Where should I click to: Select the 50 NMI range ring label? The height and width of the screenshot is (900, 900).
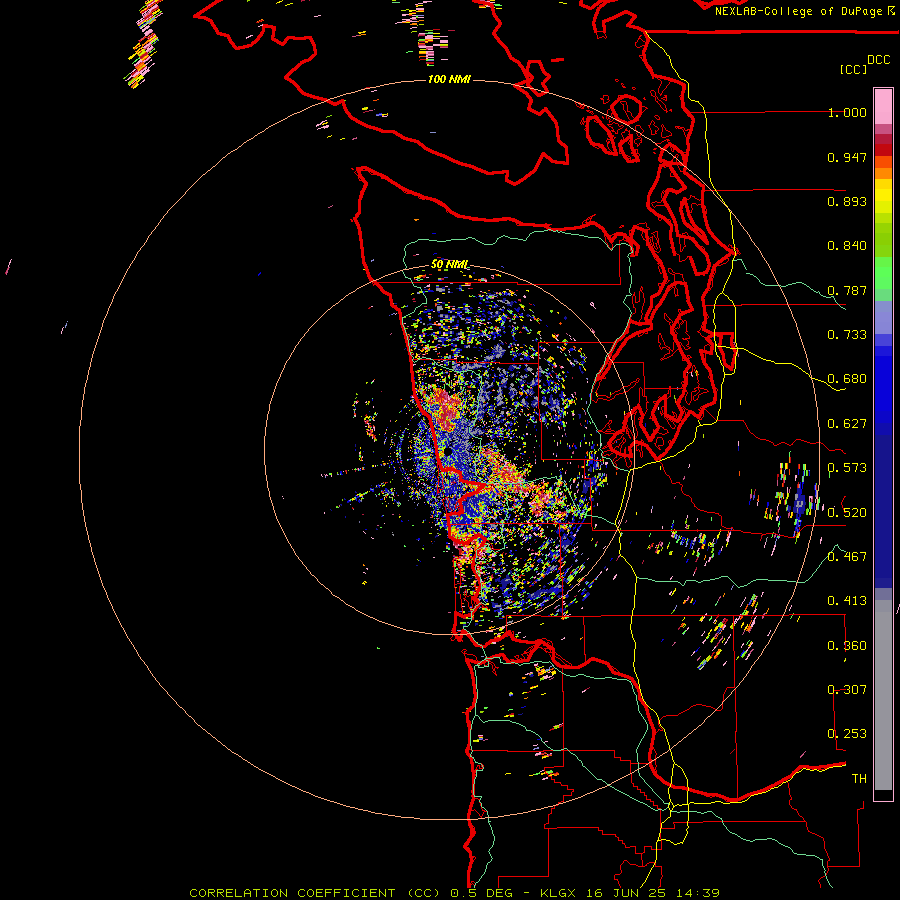click(449, 265)
